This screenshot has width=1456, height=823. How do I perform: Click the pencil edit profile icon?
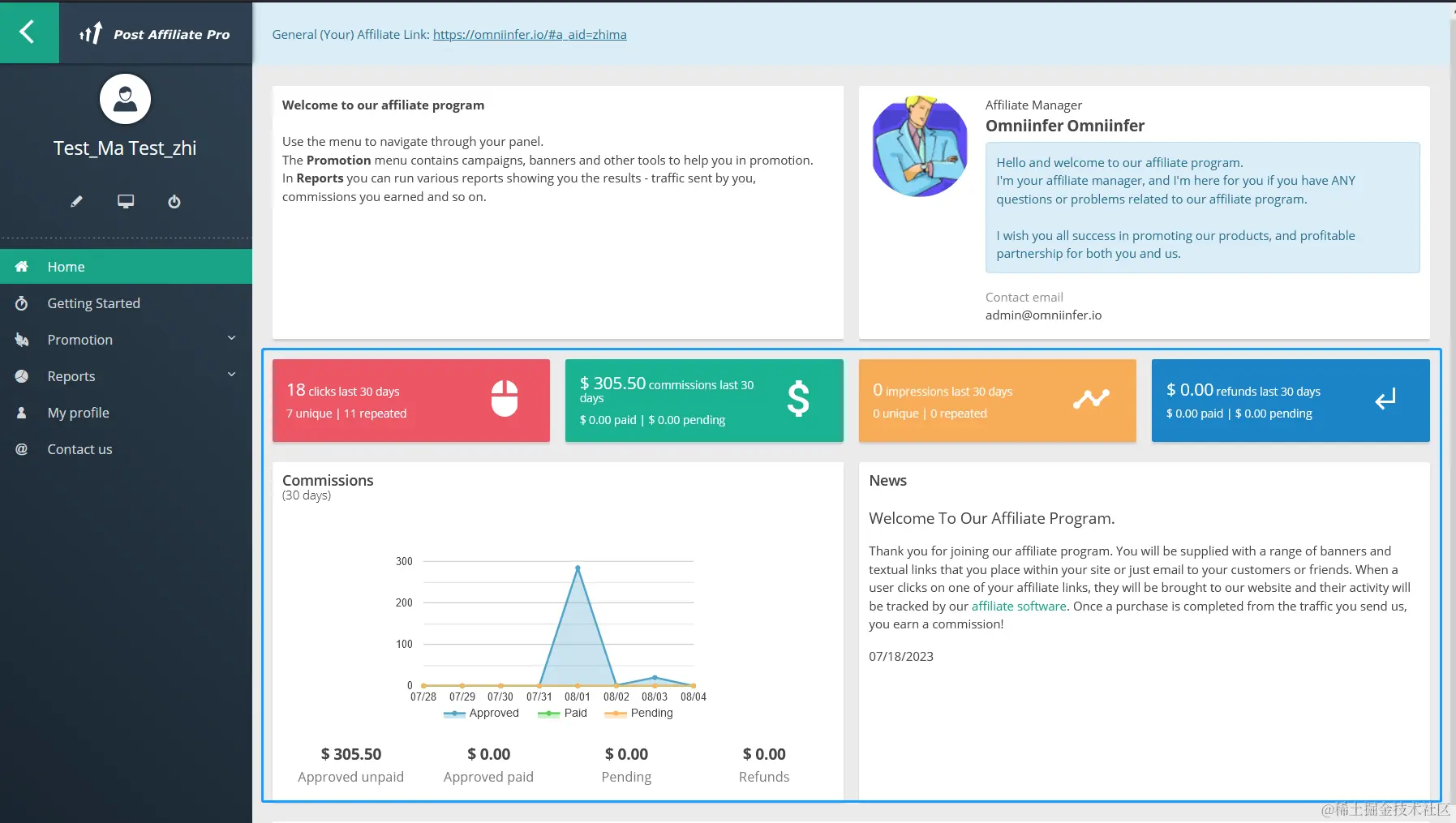tap(76, 201)
